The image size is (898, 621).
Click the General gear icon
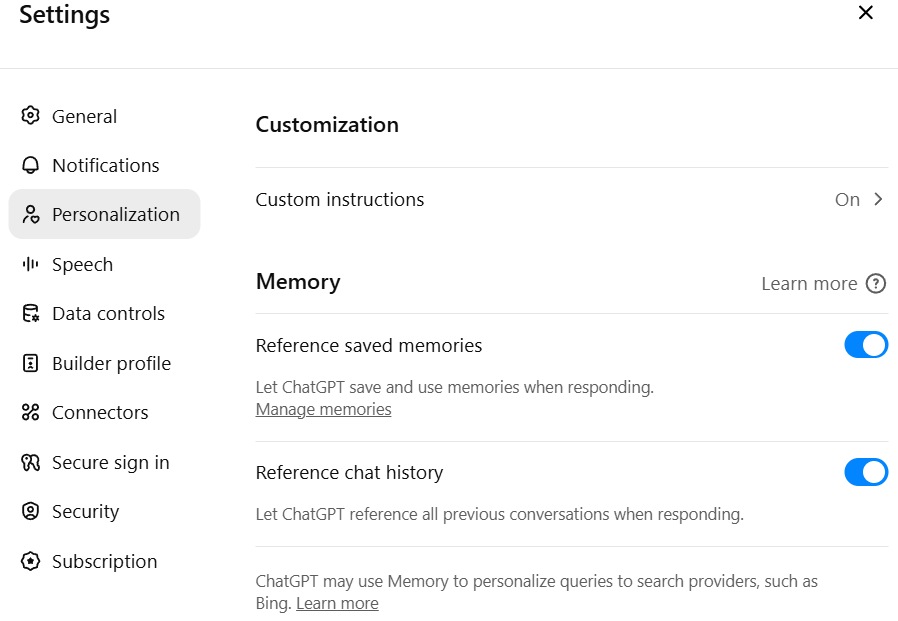[31, 116]
